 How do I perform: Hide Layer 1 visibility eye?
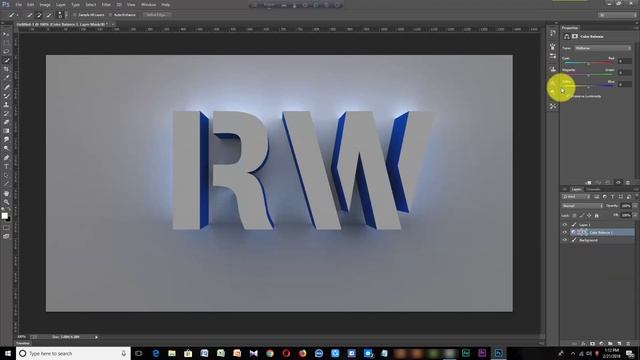click(565, 224)
